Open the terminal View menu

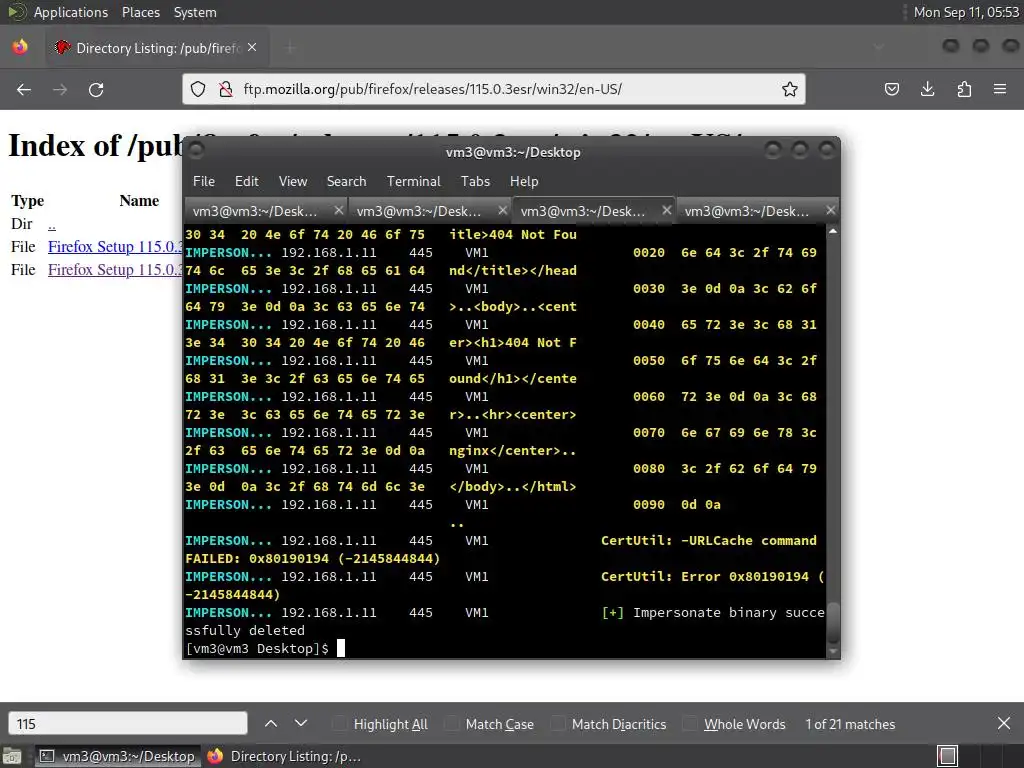coord(293,181)
